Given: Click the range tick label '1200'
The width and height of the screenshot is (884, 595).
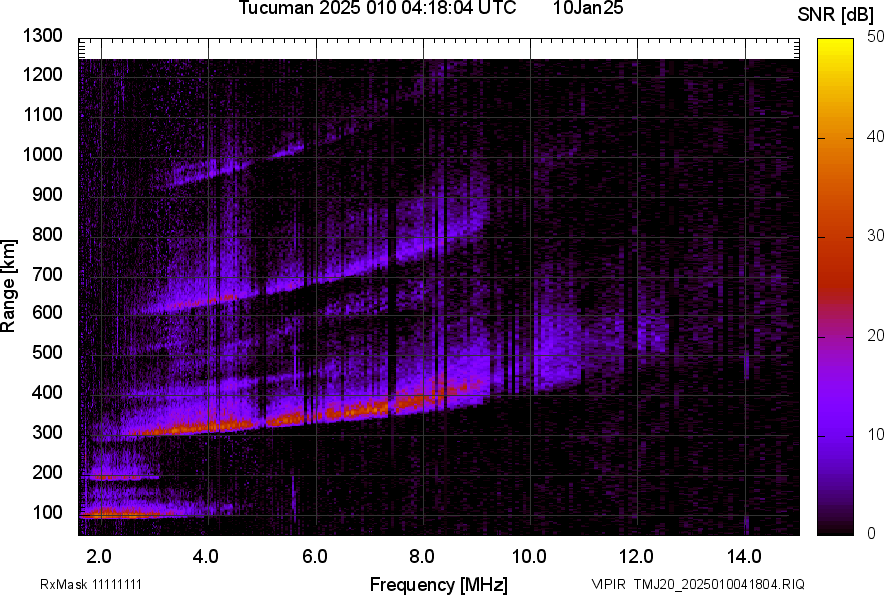Looking at the screenshot, I should (42, 74).
